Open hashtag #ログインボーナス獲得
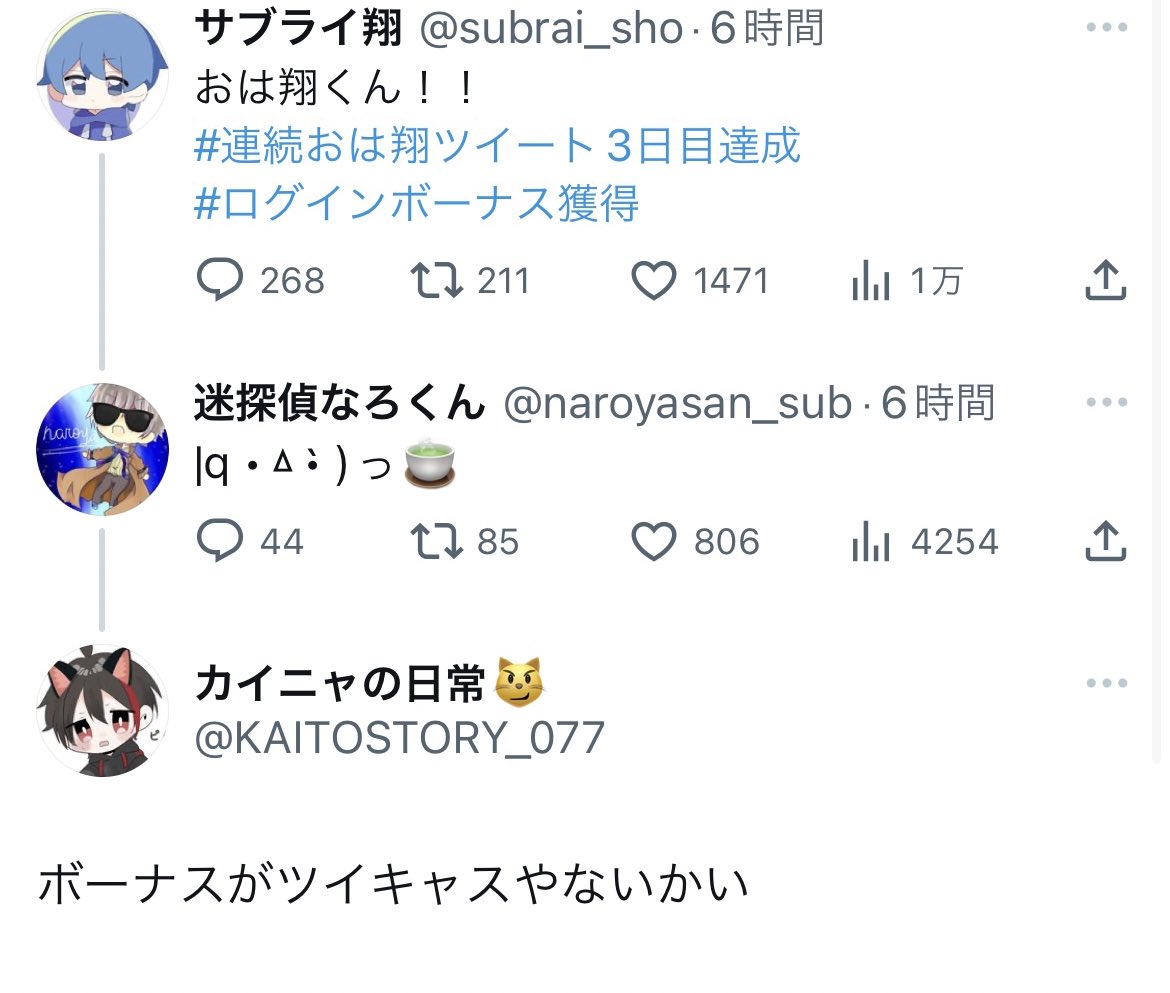The image size is (1170, 993). [416, 203]
